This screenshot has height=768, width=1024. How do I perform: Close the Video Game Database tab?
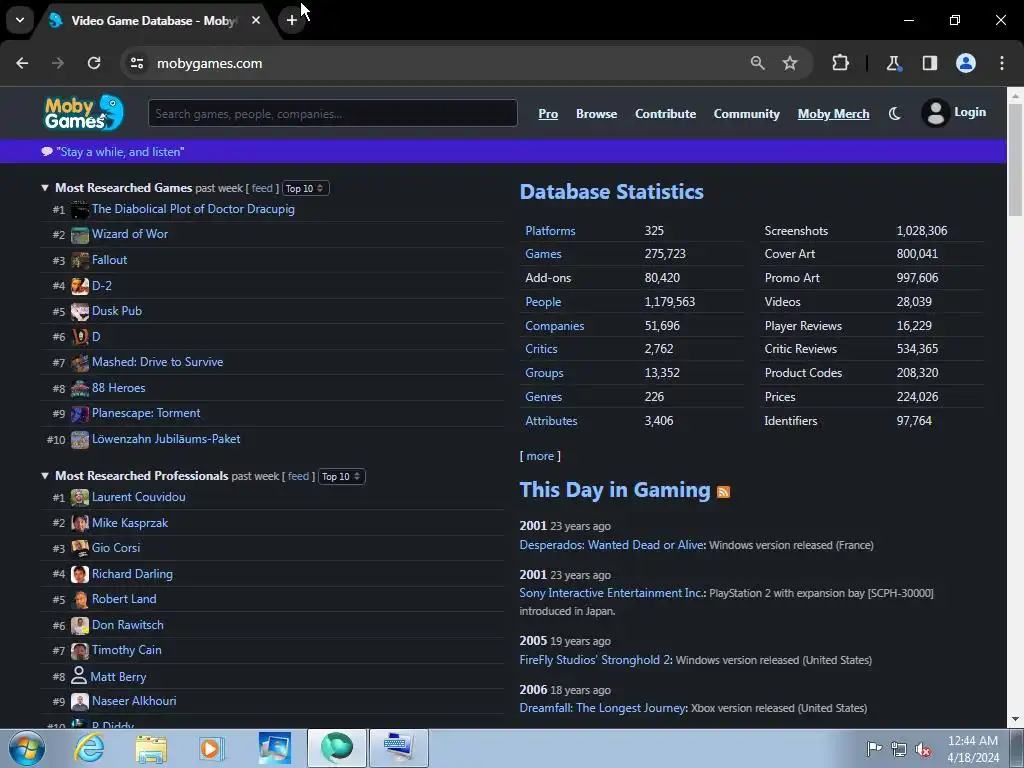pos(256,20)
